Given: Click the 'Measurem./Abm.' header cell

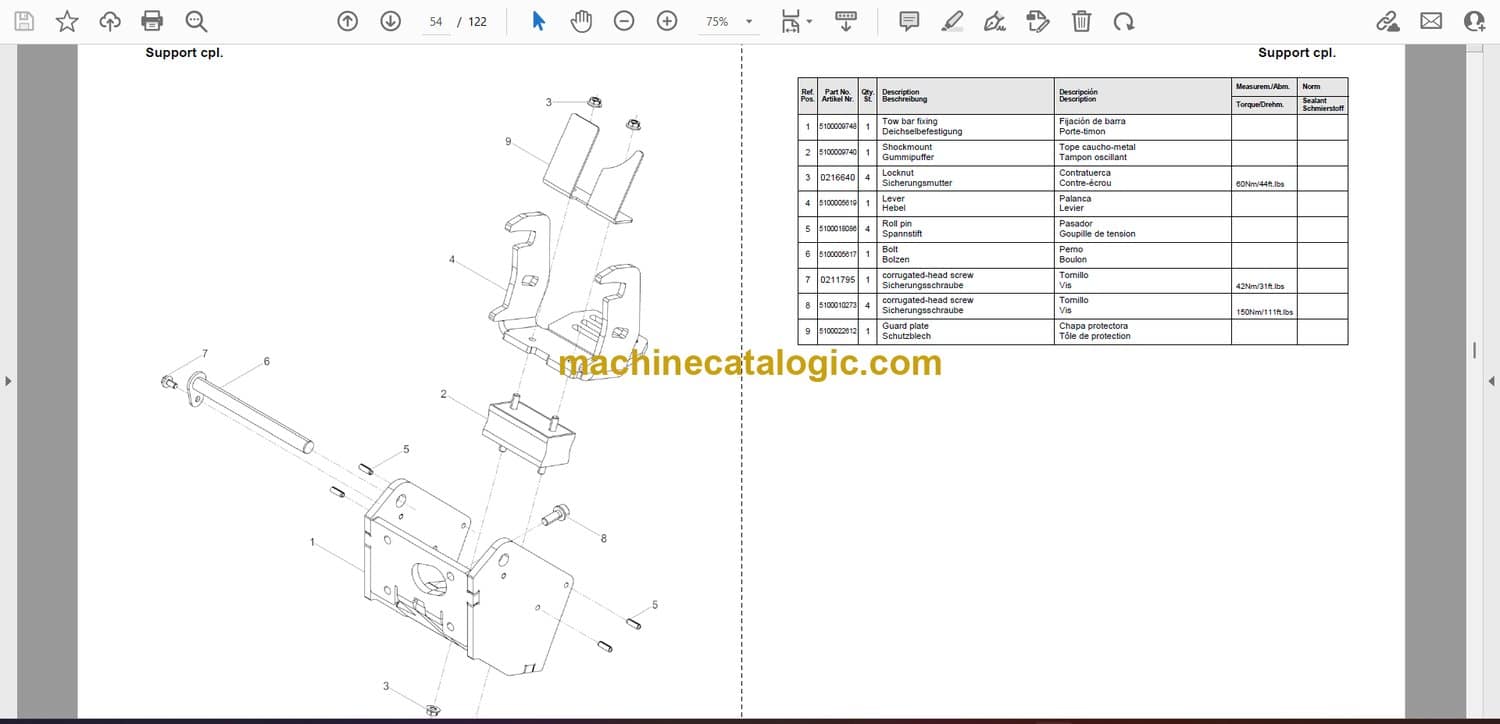Looking at the screenshot, I should pos(1264,87).
